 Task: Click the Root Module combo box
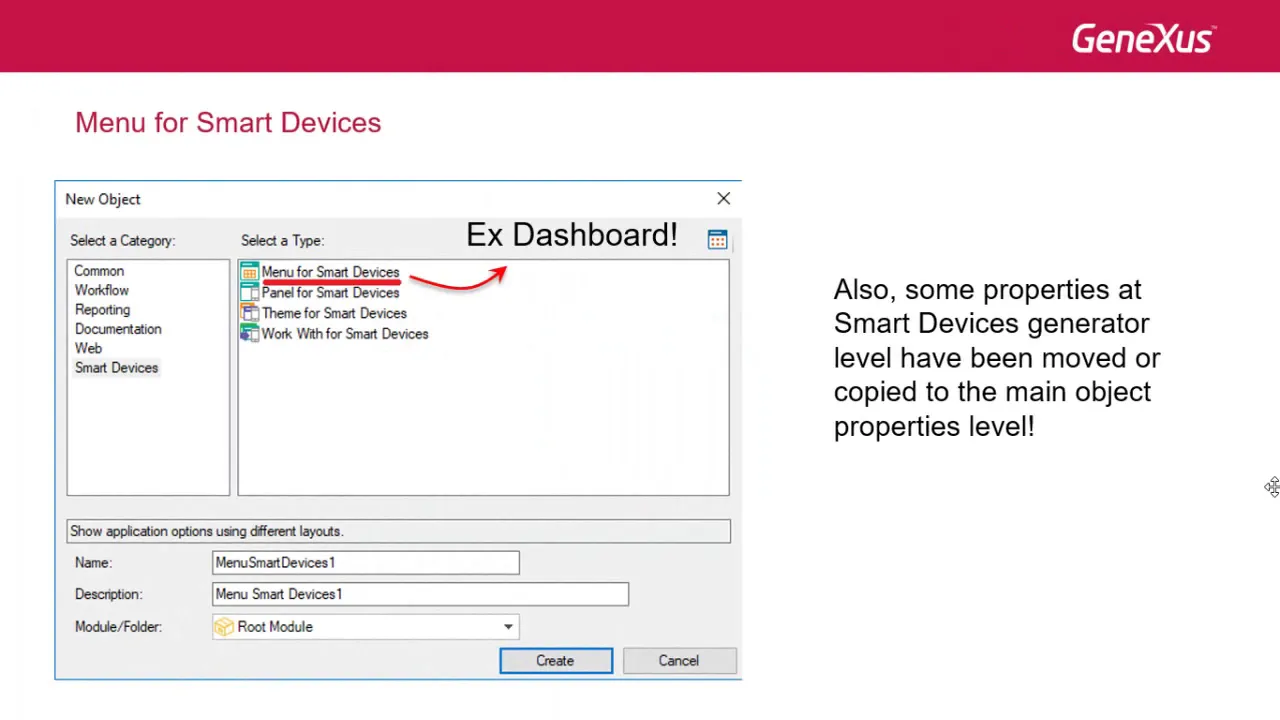click(x=366, y=627)
